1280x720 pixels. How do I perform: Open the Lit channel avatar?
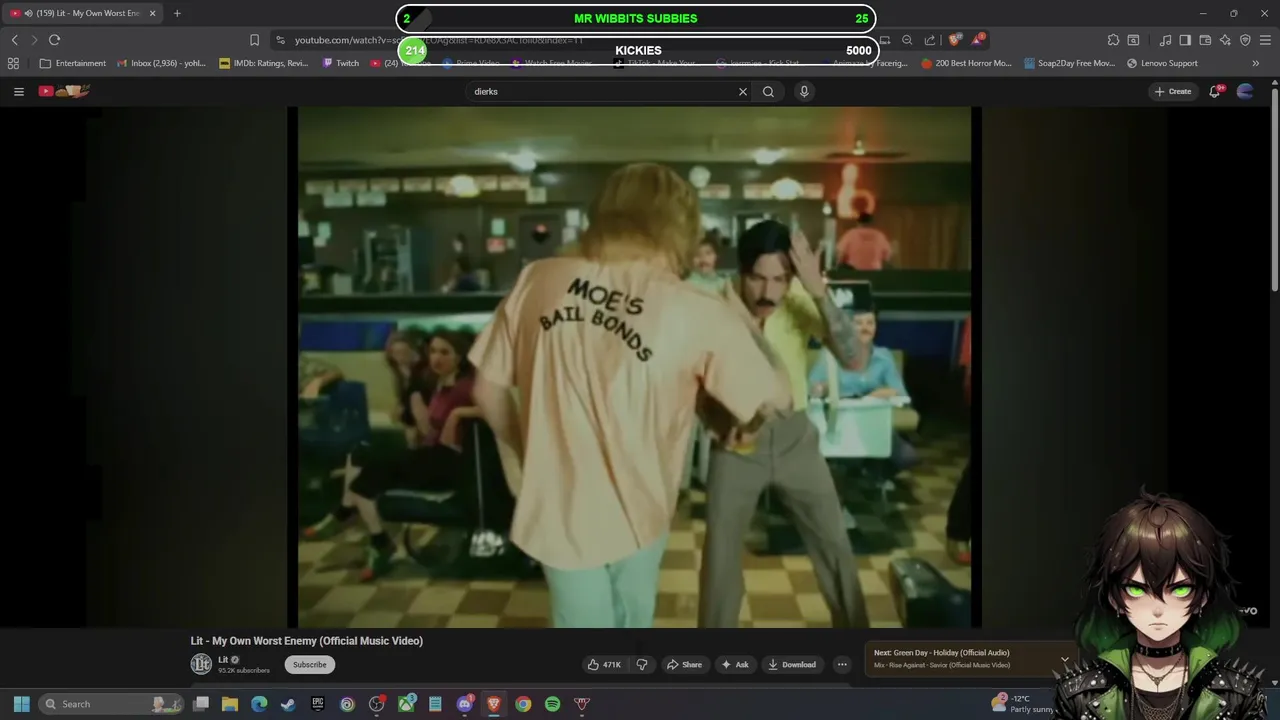(x=201, y=664)
